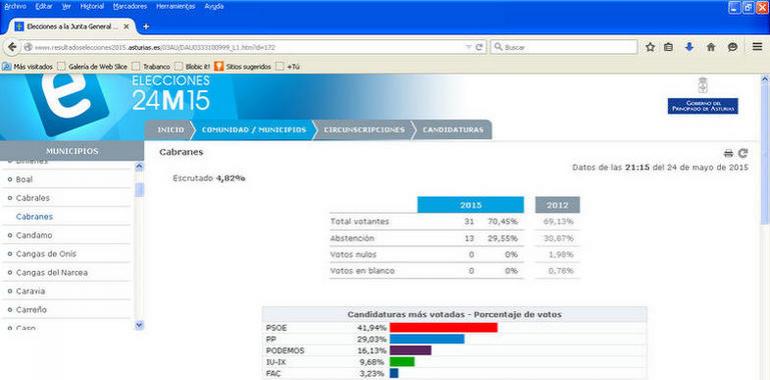
Task: Click the Votos nulos row label
Action: point(353,255)
